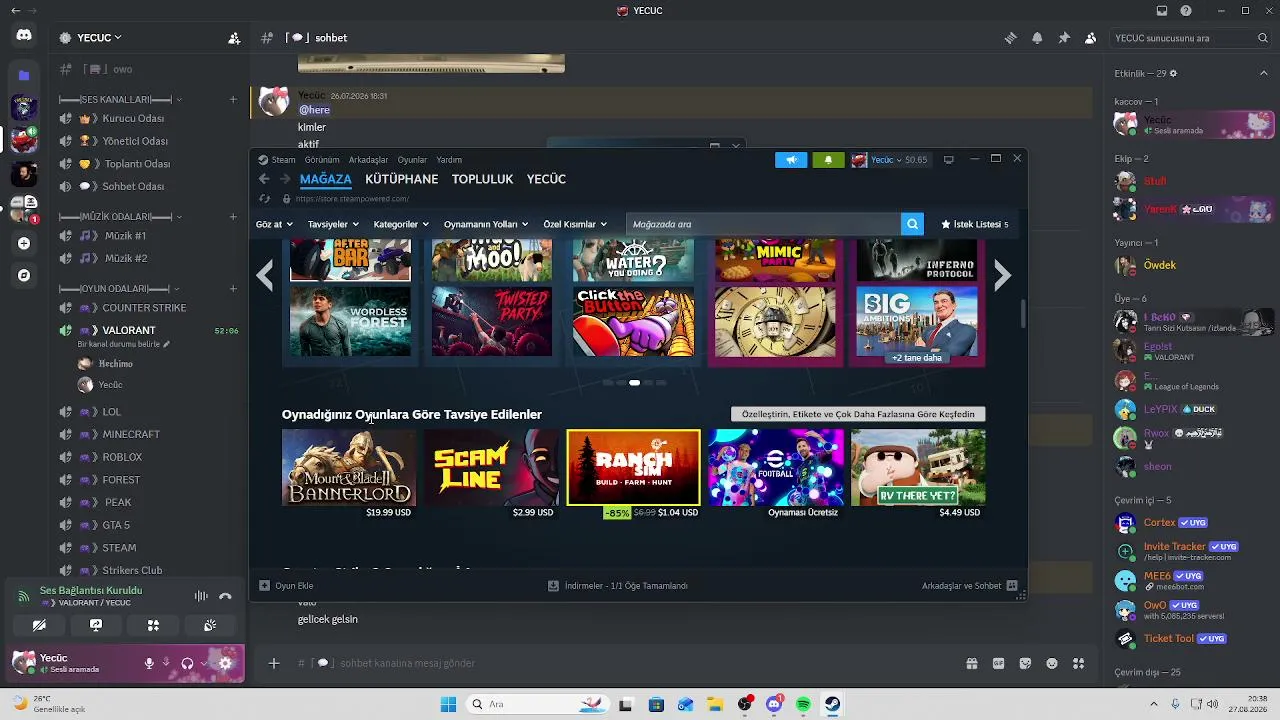Viewport: 1280px width, 720px height.
Task: Open threads icon in Discord channel header
Action: tap(1010, 38)
